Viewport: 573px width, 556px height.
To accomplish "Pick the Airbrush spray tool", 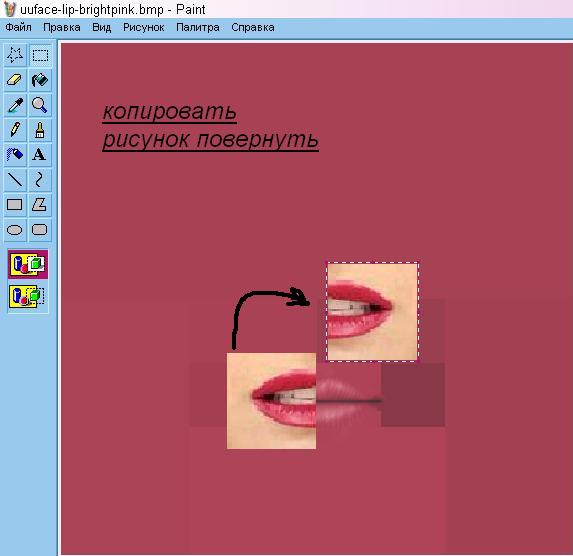I will [15, 155].
